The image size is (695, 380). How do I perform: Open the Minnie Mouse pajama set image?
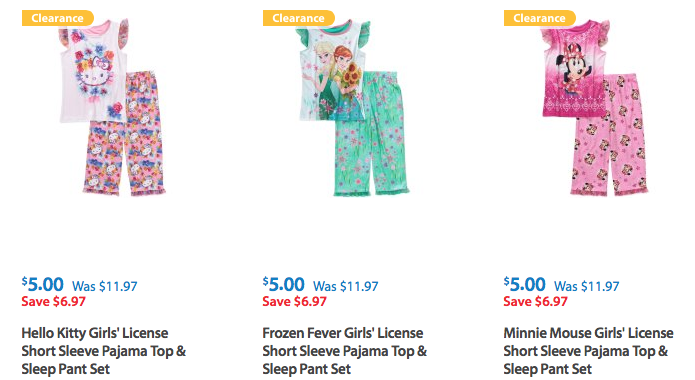pyautogui.click(x=594, y=108)
